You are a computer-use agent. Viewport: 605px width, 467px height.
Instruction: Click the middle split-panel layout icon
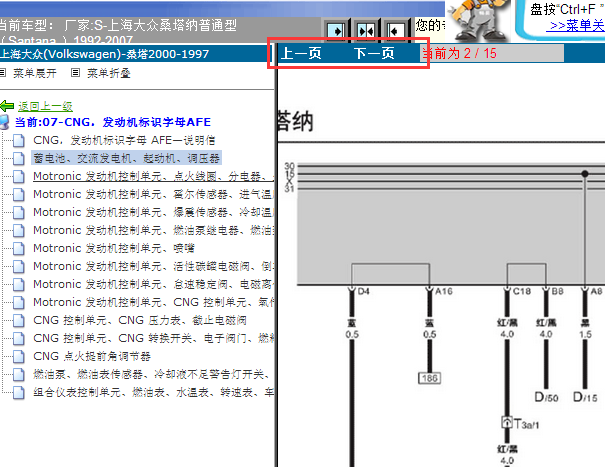(x=365, y=30)
